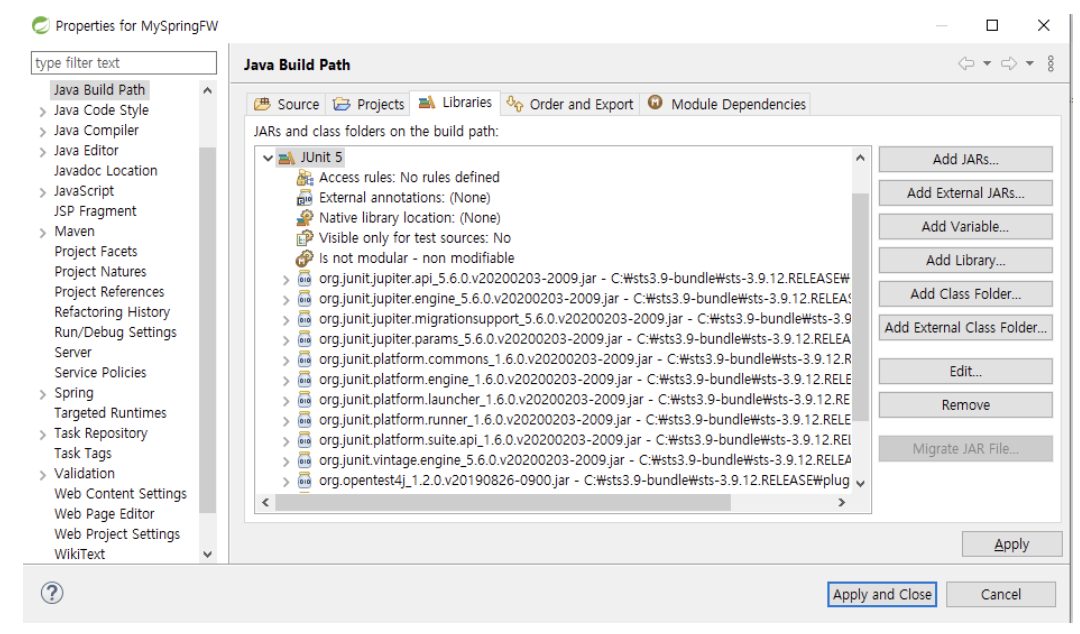Click the JUnit 5 library icon
Image resolution: width=1080 pixels, height=634 pixels.
(287, 158)
